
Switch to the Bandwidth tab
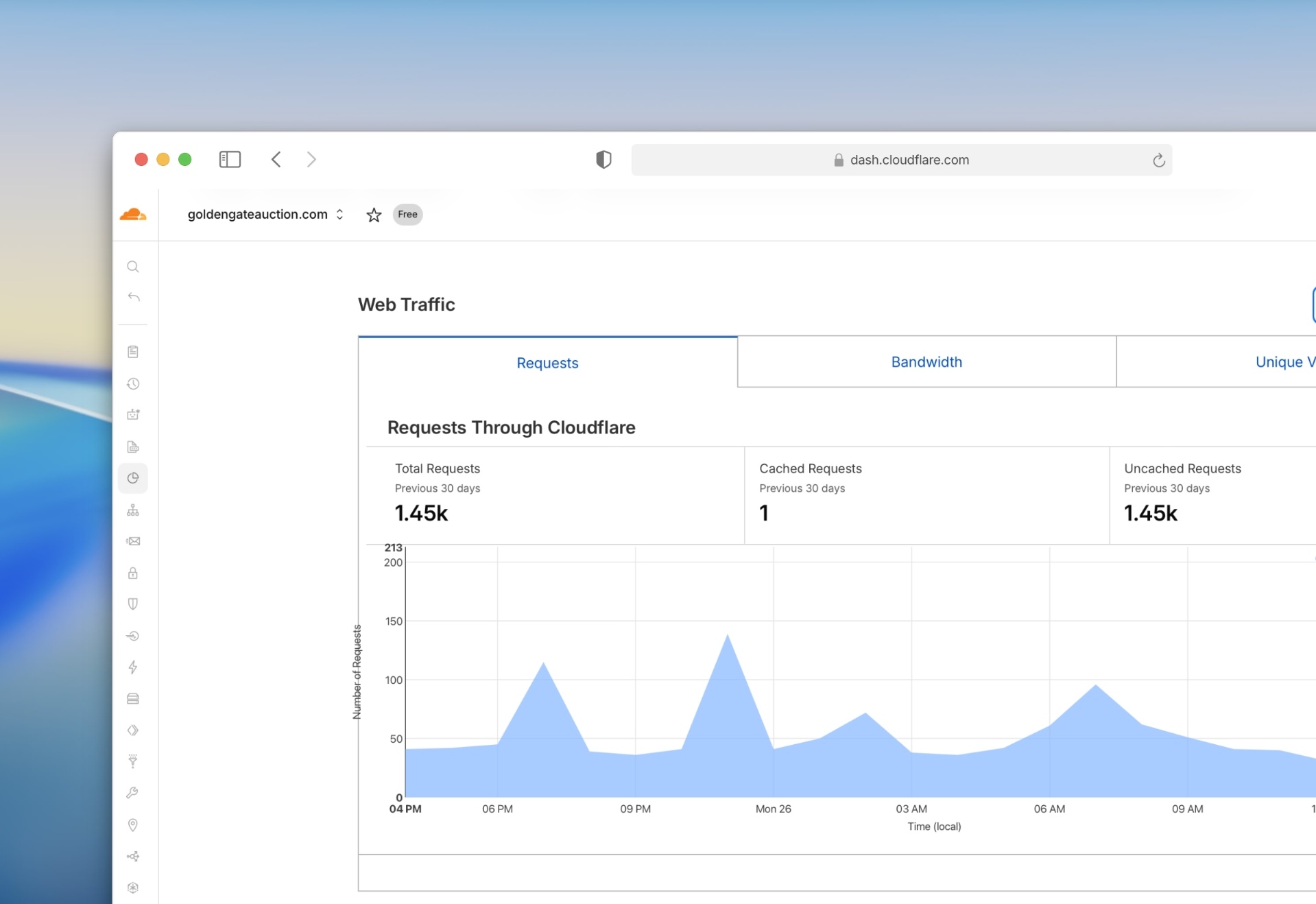[926, 362]
